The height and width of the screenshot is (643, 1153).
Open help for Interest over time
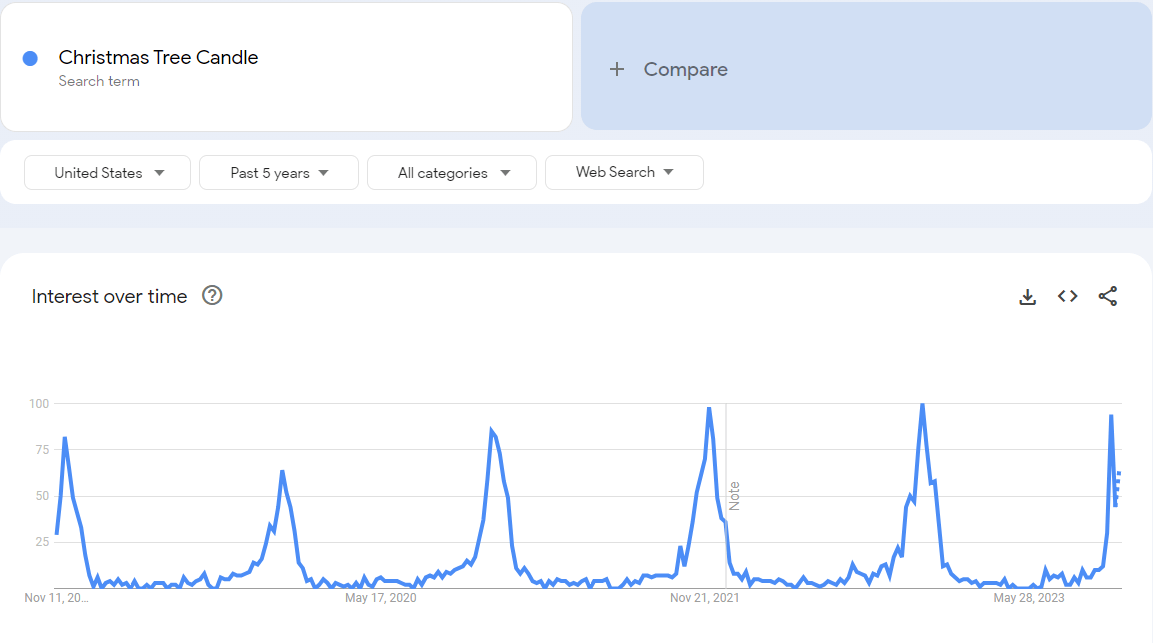pos(212,296)
